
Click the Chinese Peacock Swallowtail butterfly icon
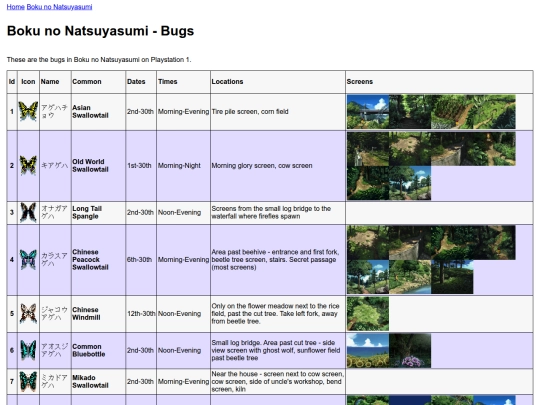pos(28,259)
